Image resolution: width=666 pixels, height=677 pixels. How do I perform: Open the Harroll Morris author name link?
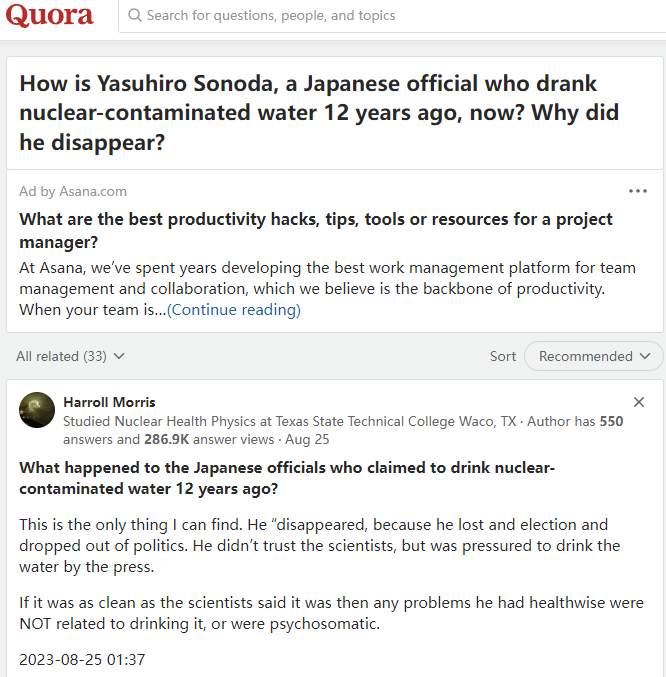click(x=109, y=402)
